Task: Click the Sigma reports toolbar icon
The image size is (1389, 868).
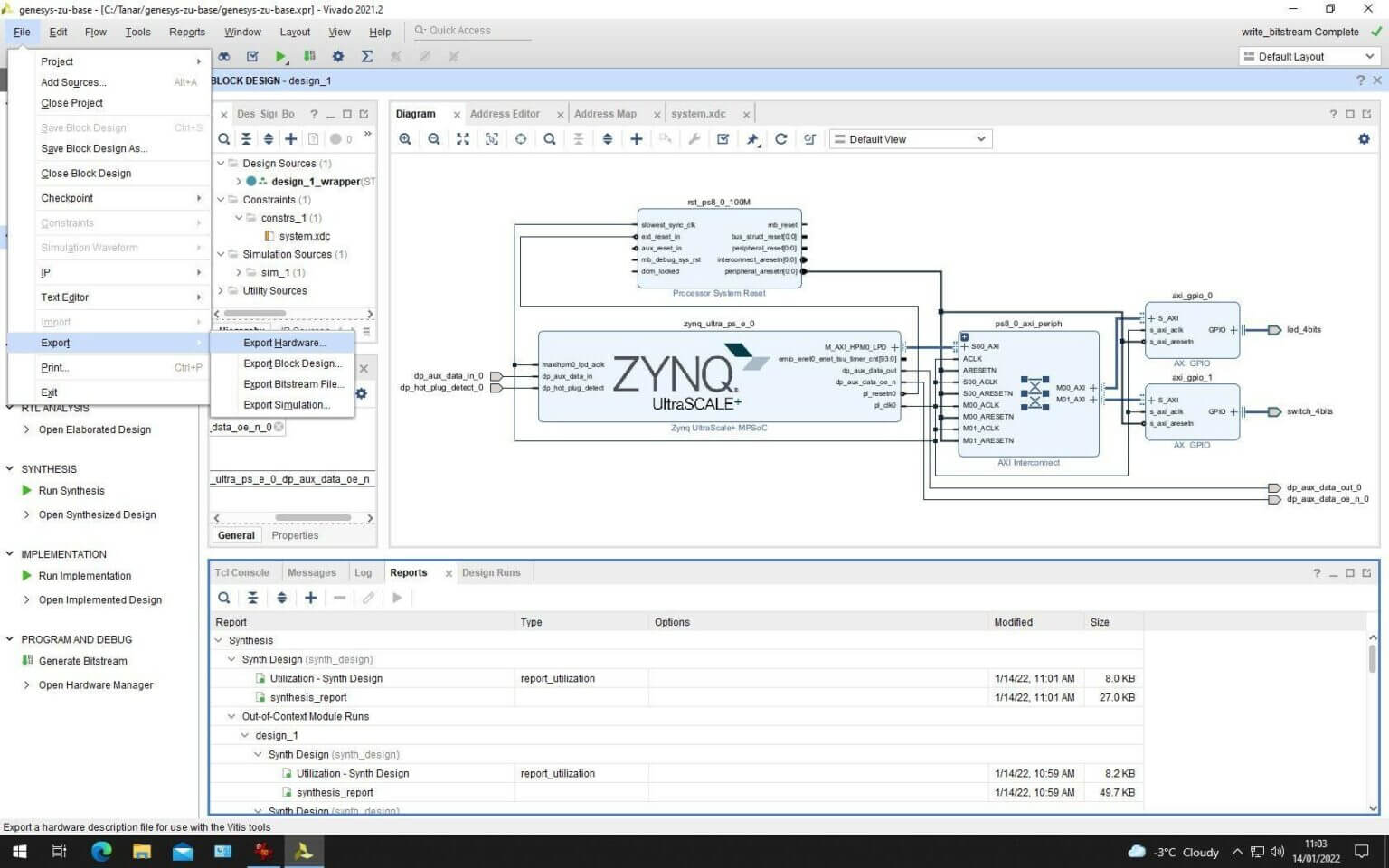Action: coord(367,56)
